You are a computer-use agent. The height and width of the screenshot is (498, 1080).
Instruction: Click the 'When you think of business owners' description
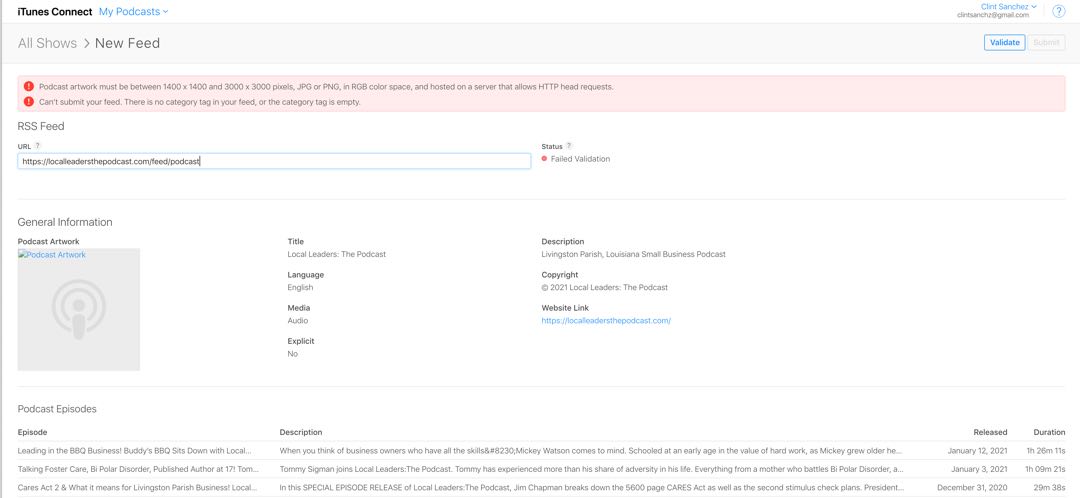[x=591, y=451]
